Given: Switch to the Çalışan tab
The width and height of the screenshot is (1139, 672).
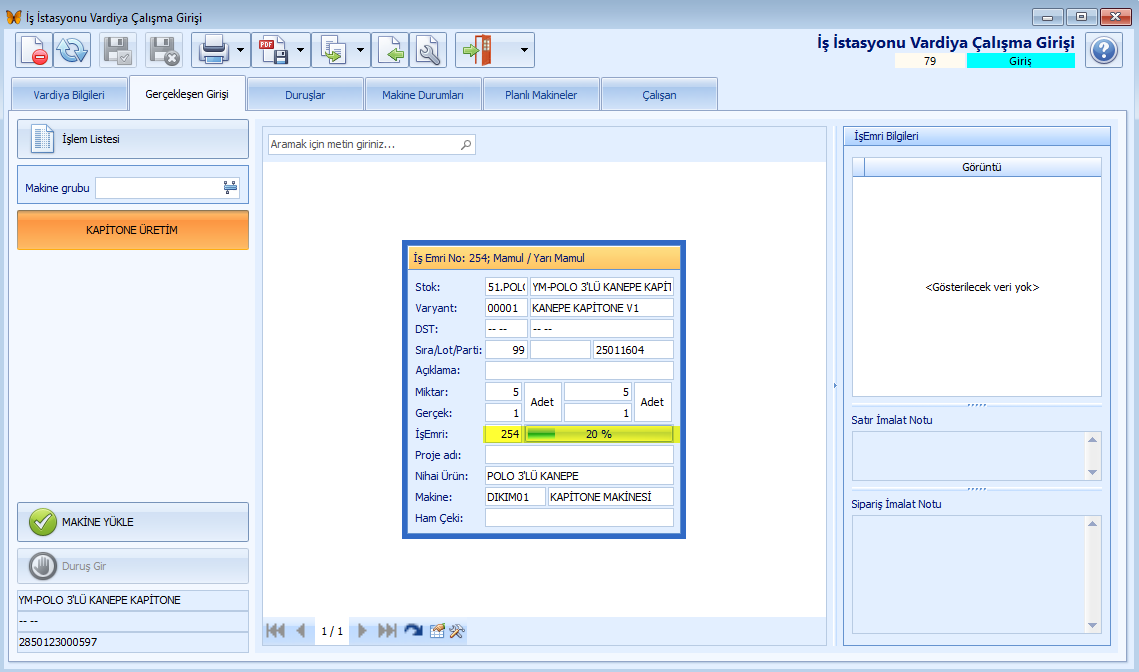Looking at the screenshot, I should [659, 95].
